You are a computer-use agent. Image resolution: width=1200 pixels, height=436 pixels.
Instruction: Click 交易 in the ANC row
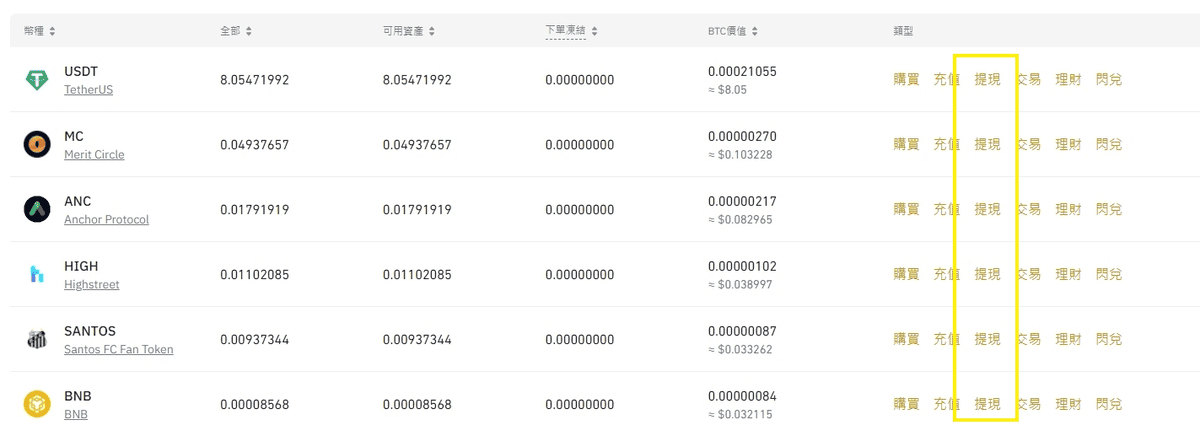coord(1028,210)
